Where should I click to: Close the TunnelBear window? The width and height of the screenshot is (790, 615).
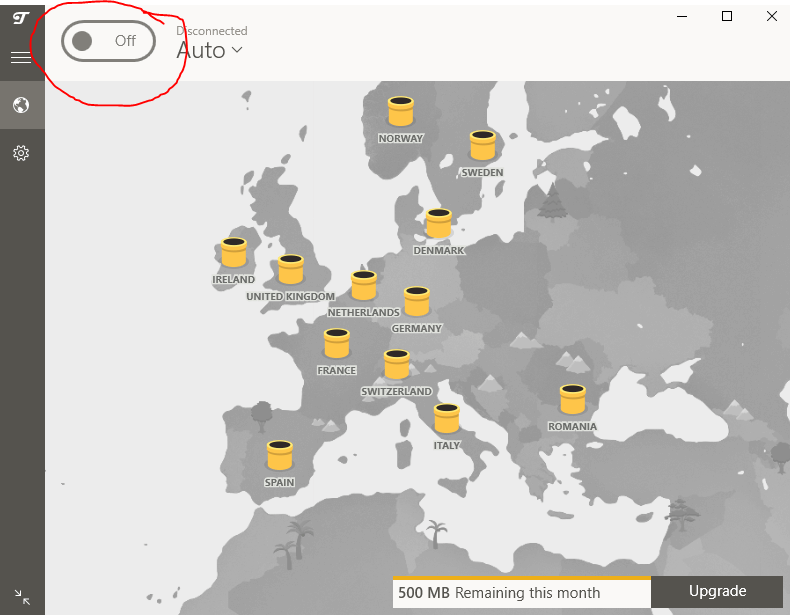(771, 16)
